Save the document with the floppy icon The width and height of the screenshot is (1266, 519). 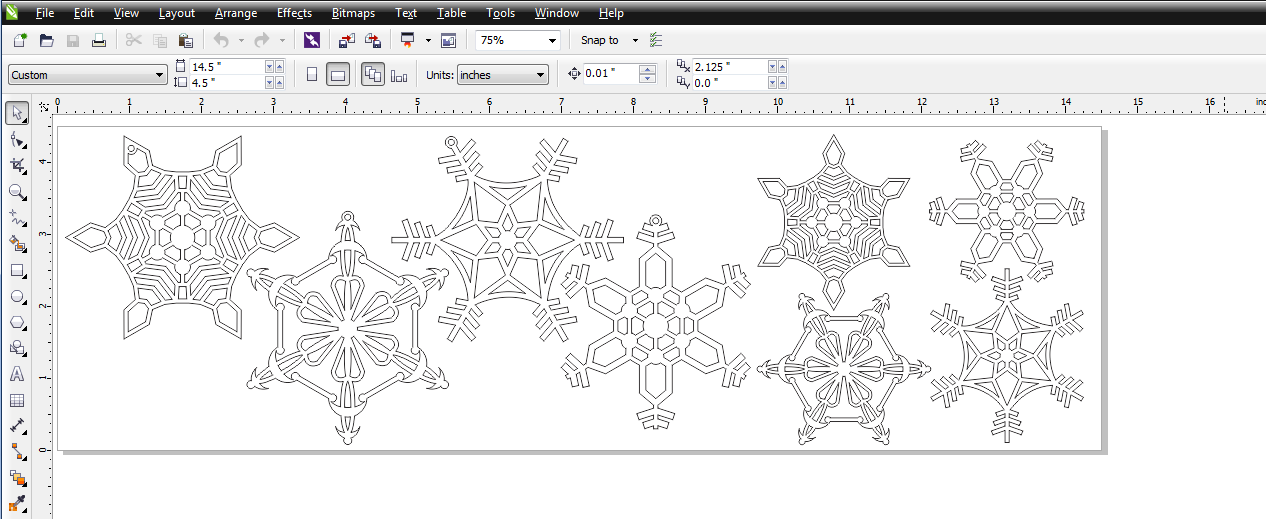72,40
